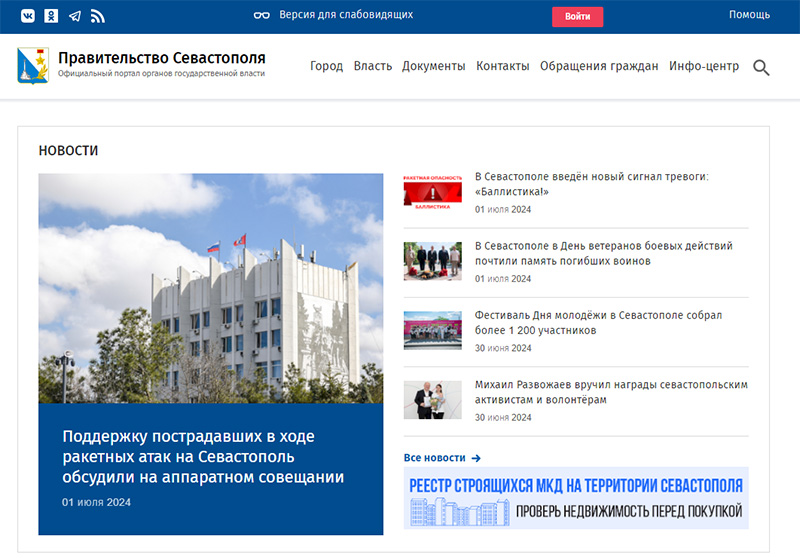800x558 pixels.
Task: Open the government building featured photo
Action: [211, 289]
